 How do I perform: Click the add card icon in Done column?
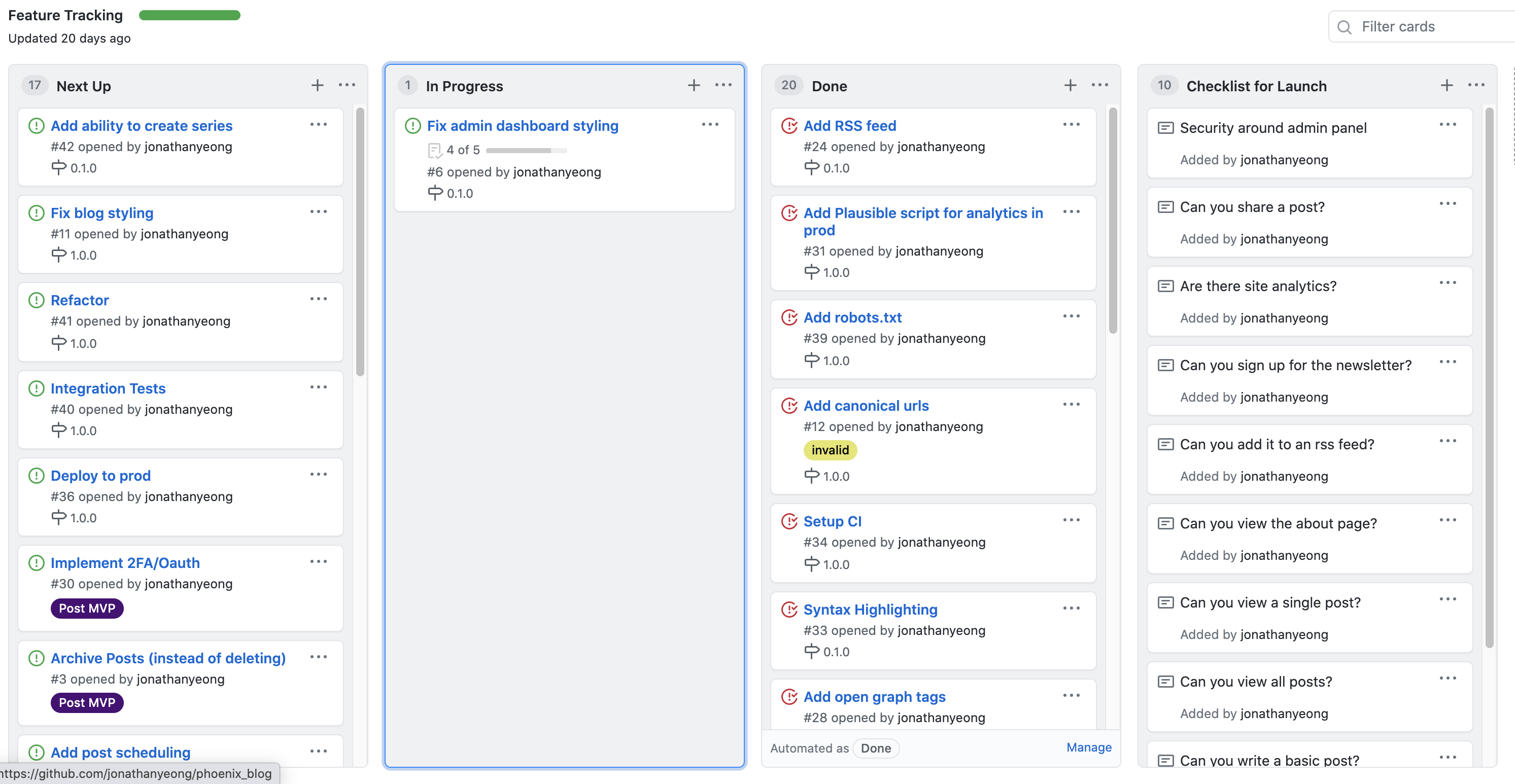coord(1070,85)
